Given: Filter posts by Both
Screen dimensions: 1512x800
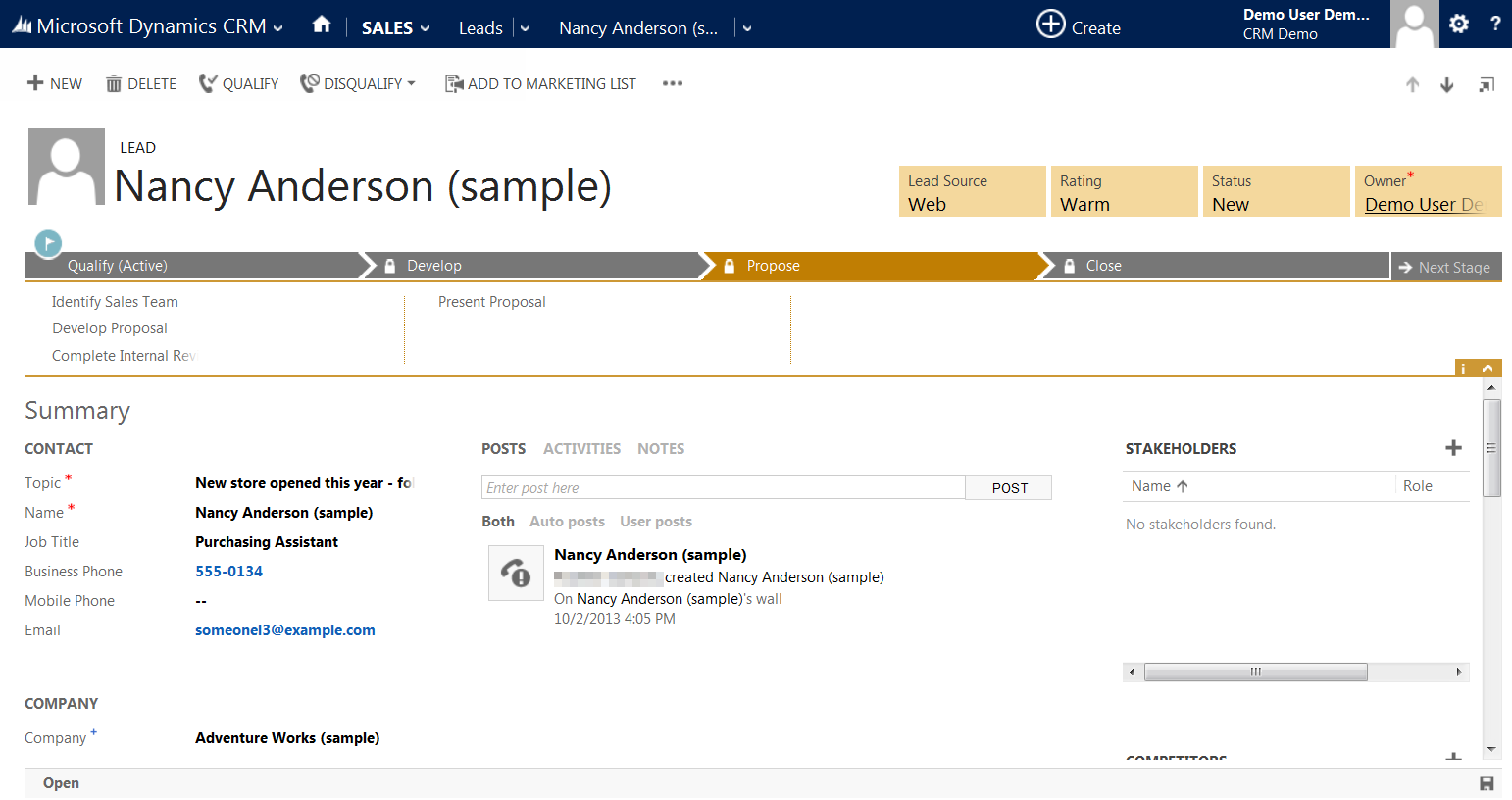Looking at the screenshot, I should (x=498, y=522).
